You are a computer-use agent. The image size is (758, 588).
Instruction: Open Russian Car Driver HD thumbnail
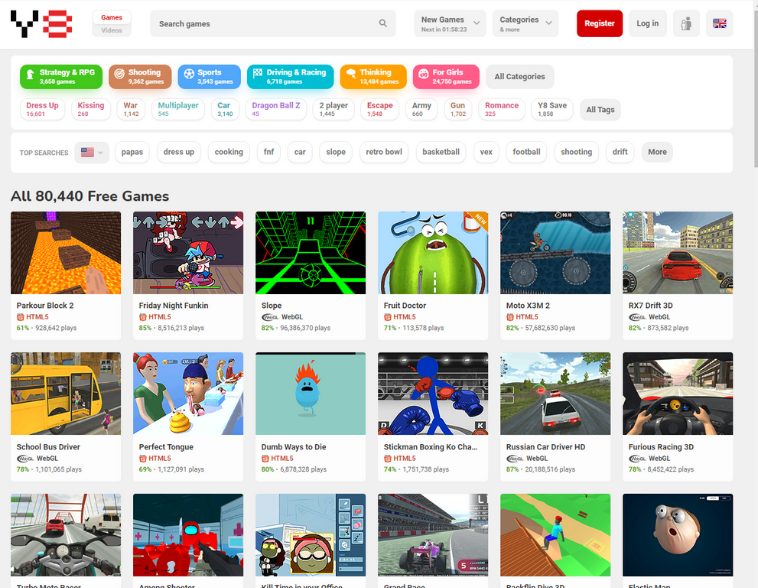pos(555,394)
